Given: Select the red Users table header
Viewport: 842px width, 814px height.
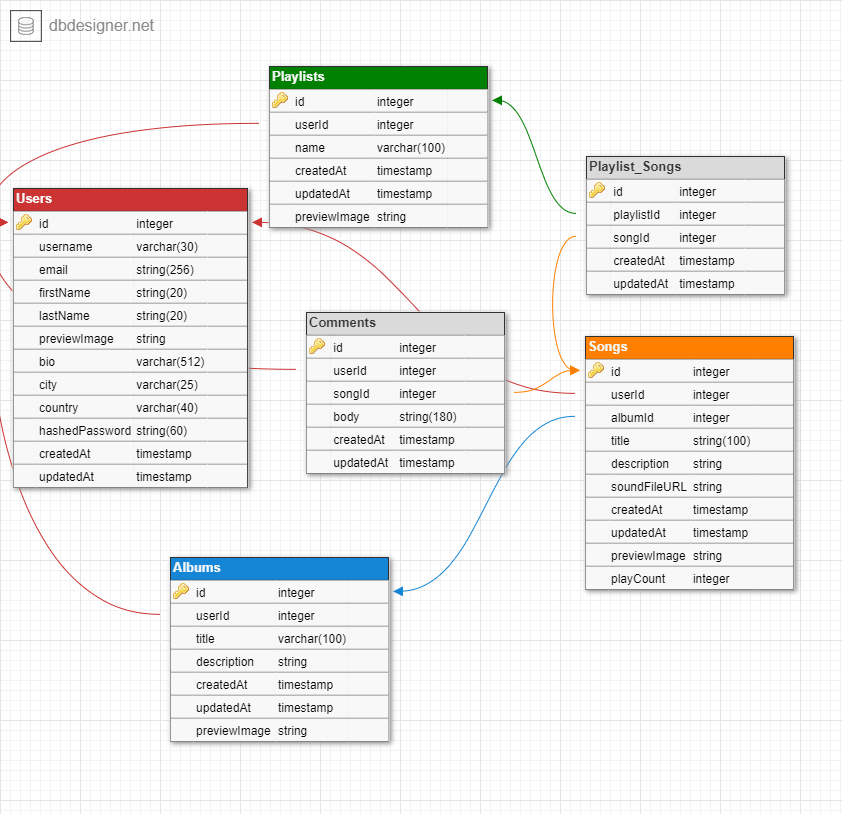Looking at the screenshot, I should coord(130,199).
